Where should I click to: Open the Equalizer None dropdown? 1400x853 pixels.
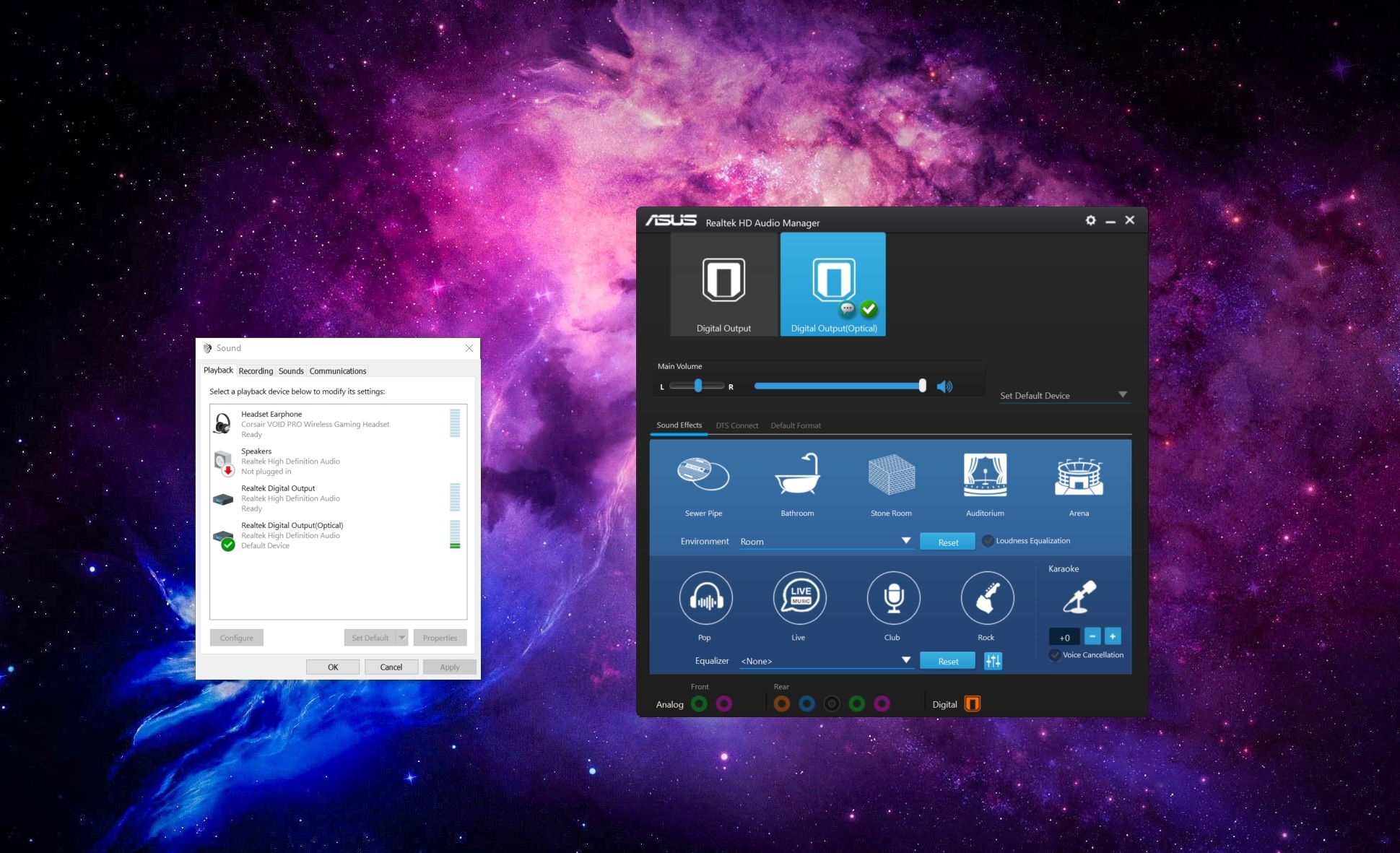(x=905, y=661)
